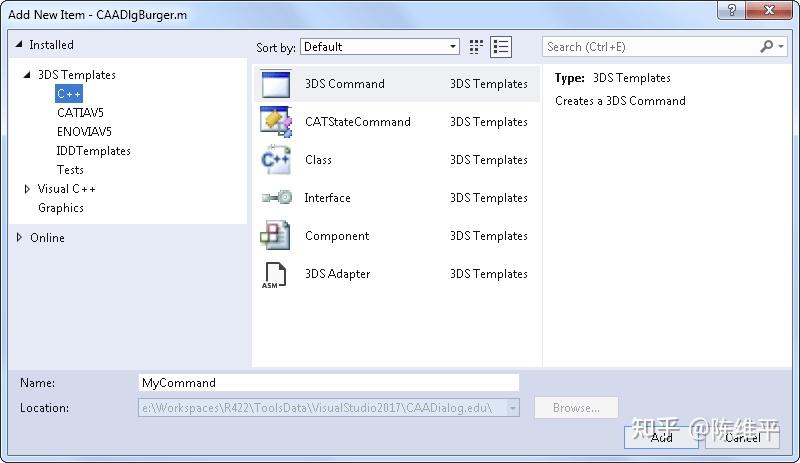Open the Location path dropdown arrow

512,408
